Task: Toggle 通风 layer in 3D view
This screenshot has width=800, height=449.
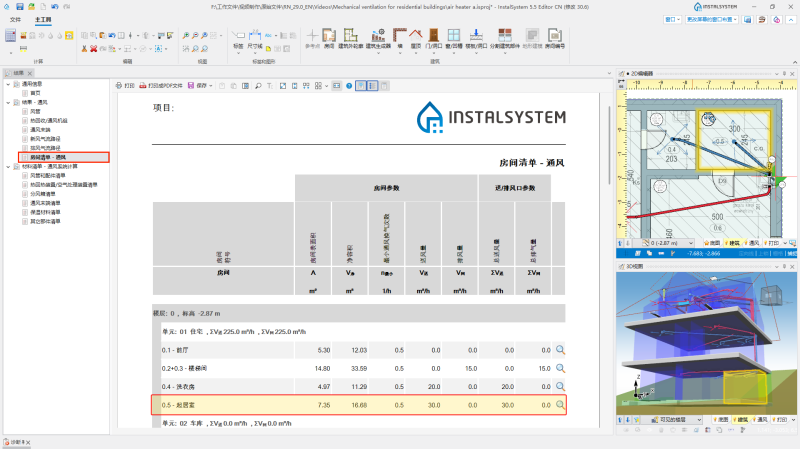Action: [x=760, y=419]
